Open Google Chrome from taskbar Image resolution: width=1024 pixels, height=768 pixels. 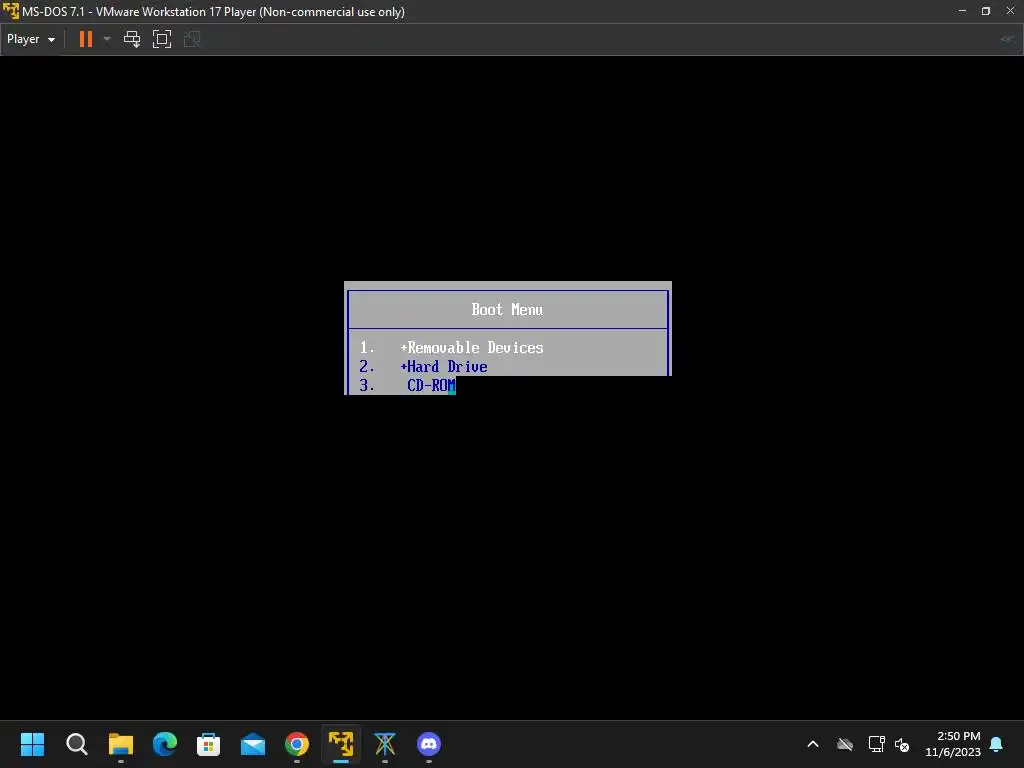[296, 744]
